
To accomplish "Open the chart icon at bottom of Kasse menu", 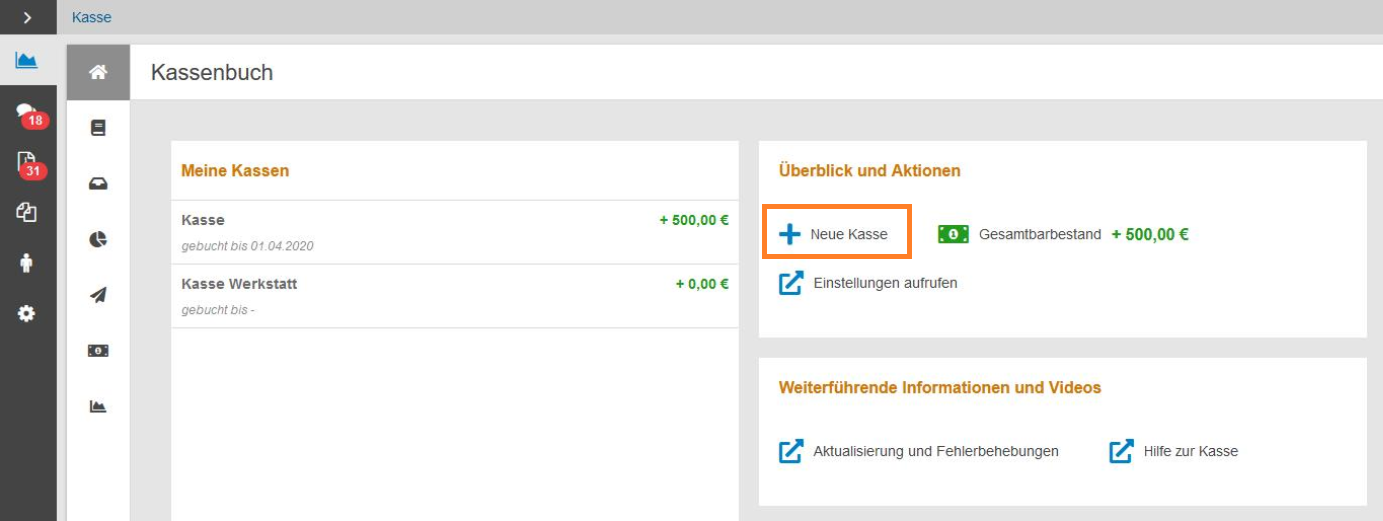I will (x=98, y=406).
